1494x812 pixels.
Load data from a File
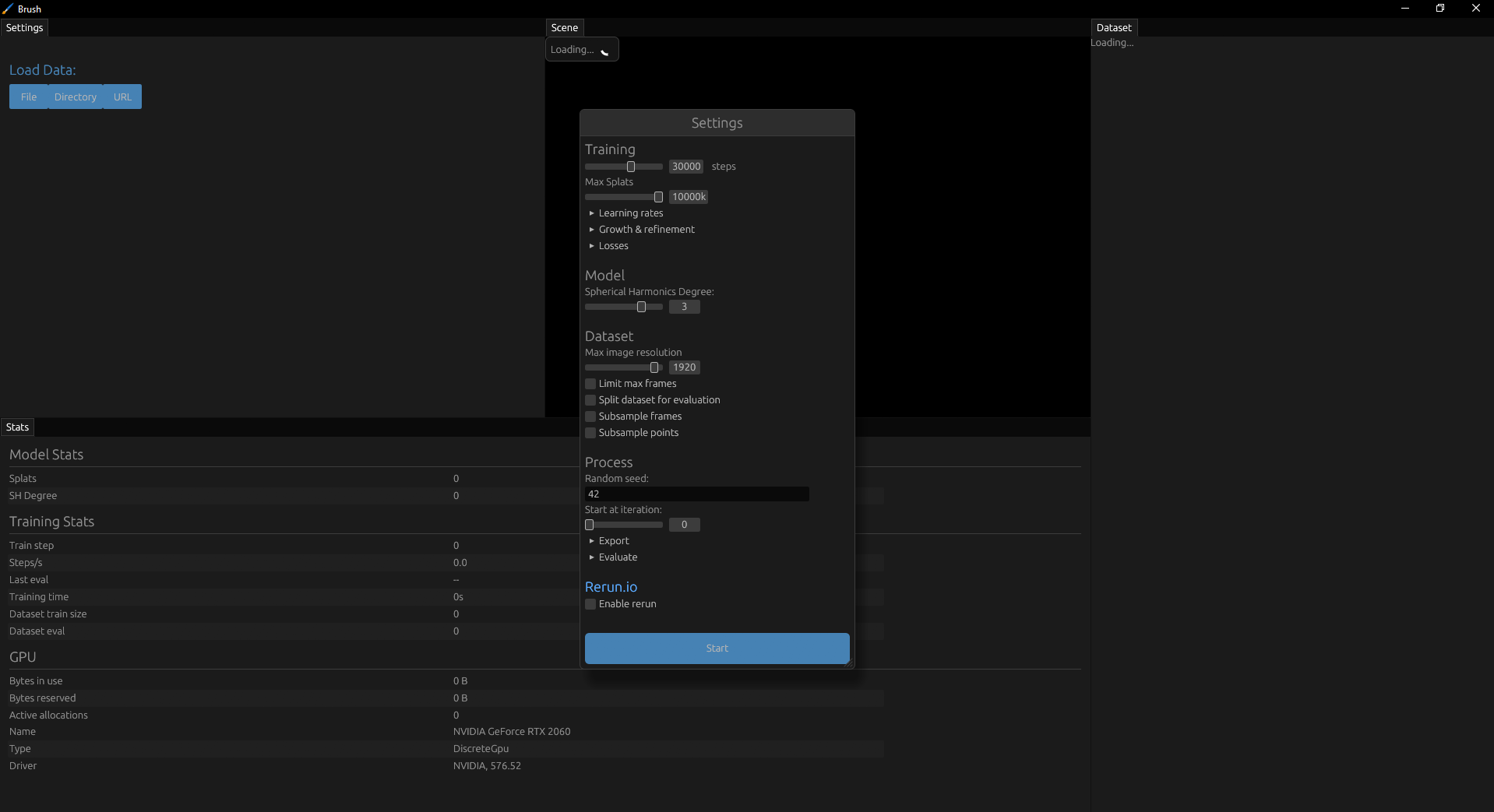(x=28, y=97)
